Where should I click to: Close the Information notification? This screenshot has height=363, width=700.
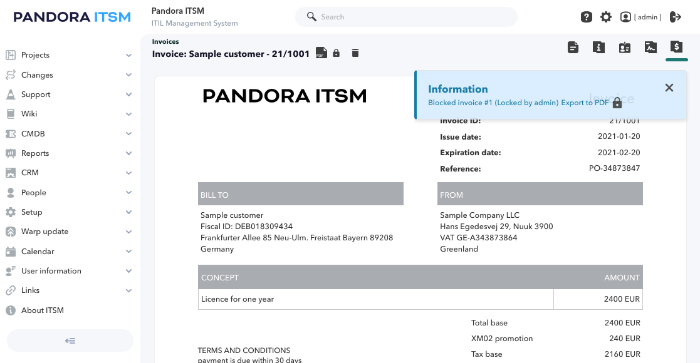click(669, 88)
